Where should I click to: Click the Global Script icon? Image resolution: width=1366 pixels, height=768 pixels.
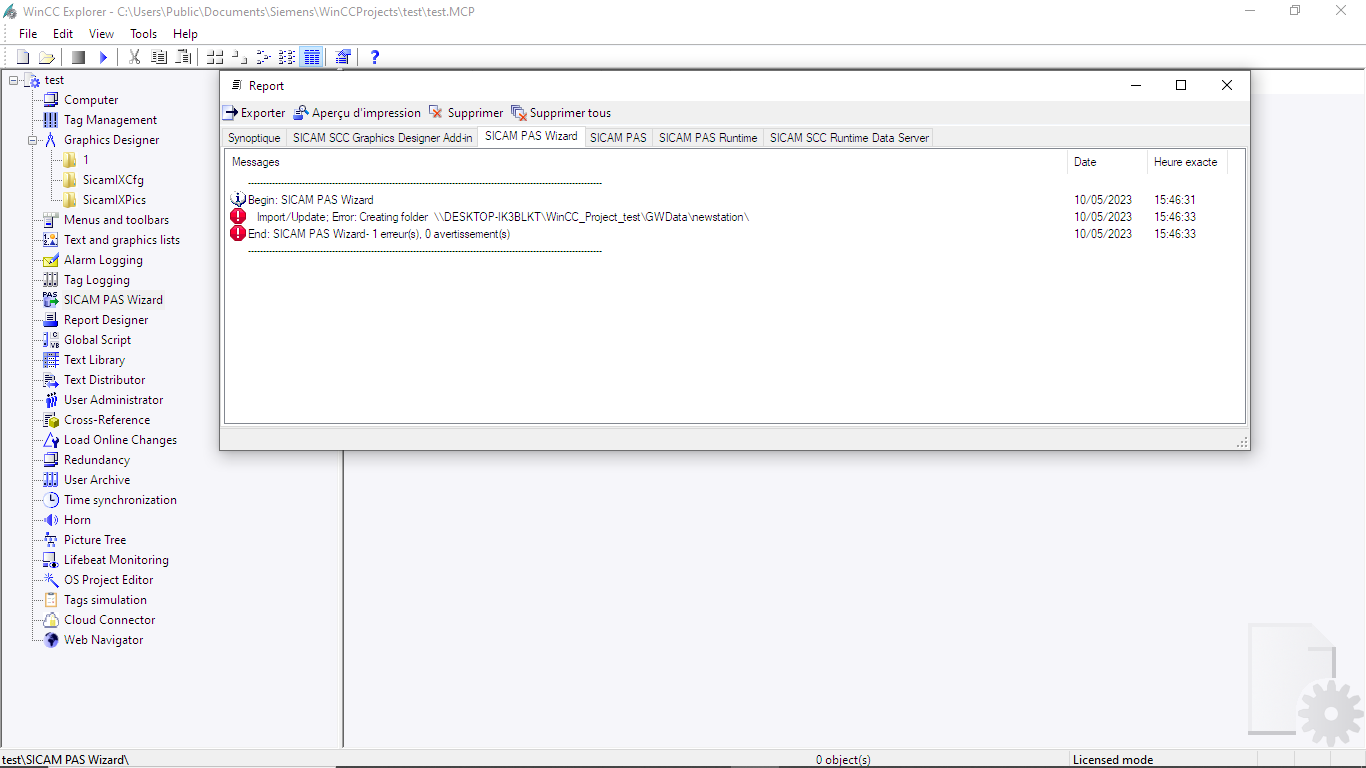(x=51, y=340)
